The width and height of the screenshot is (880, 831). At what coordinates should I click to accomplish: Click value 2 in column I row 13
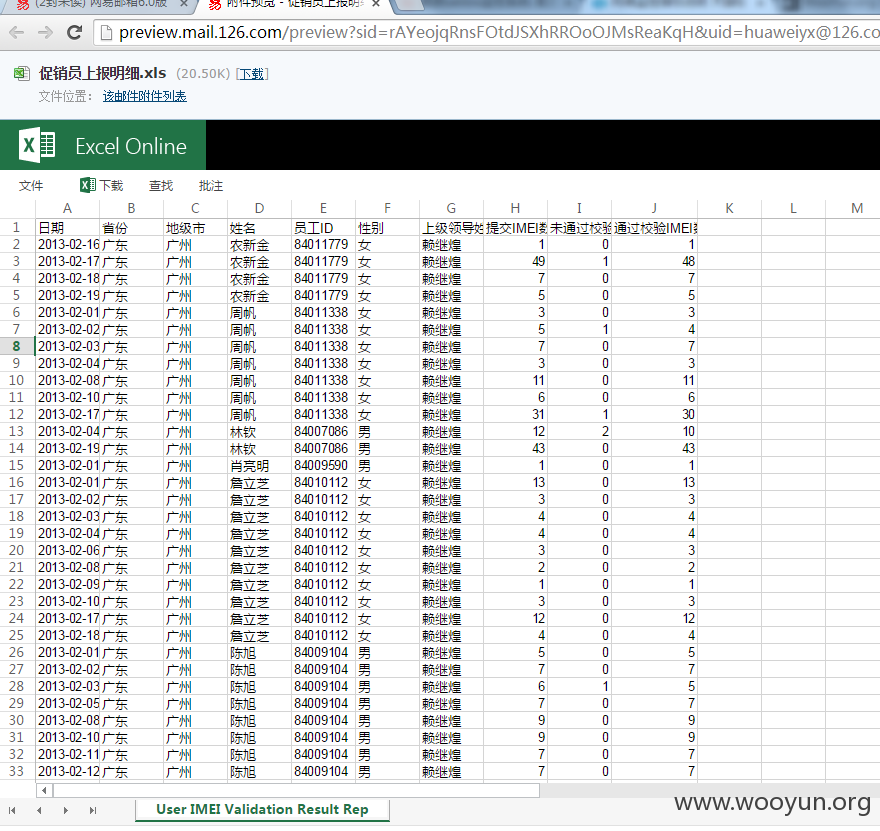point(579,431)
